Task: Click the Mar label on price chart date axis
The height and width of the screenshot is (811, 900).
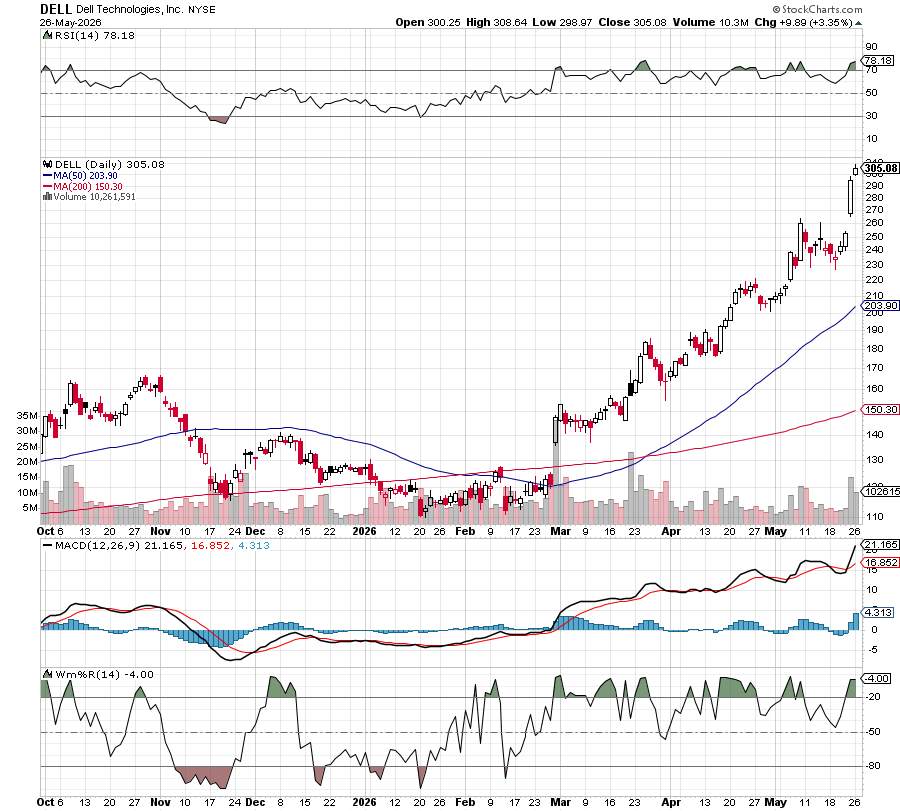Action: click(561, 531)
